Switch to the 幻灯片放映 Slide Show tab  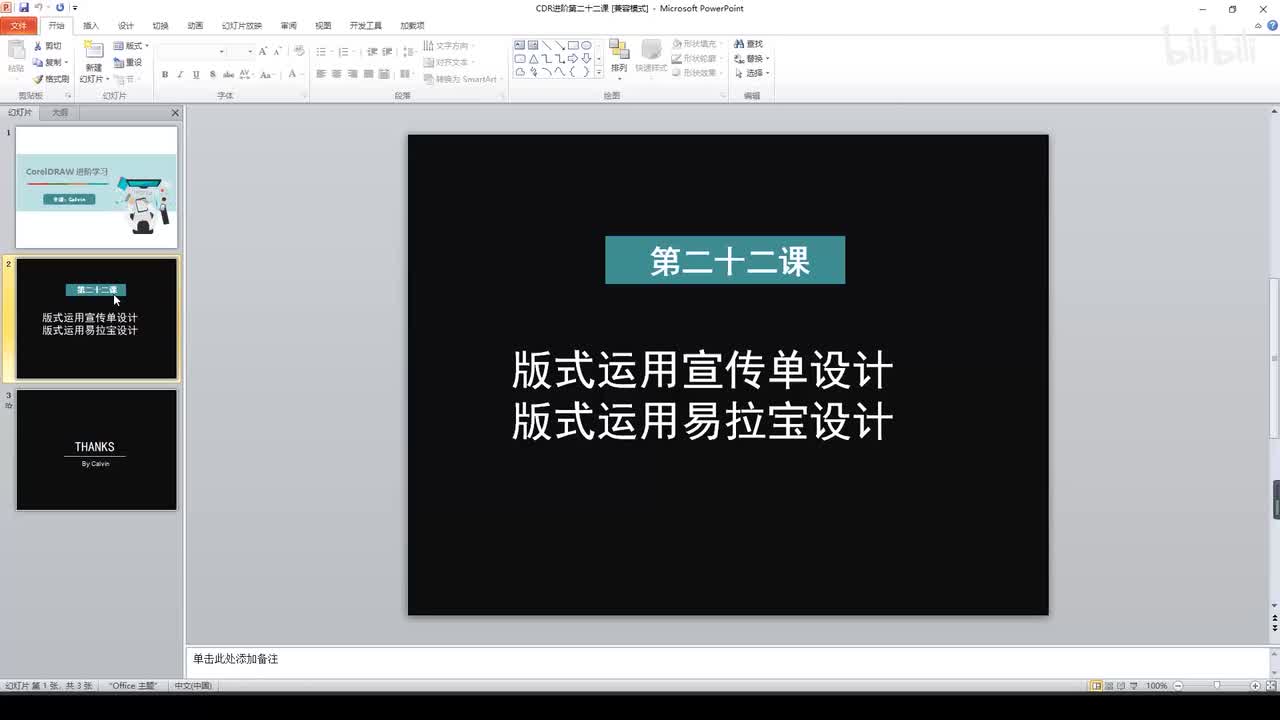point(242,26)
